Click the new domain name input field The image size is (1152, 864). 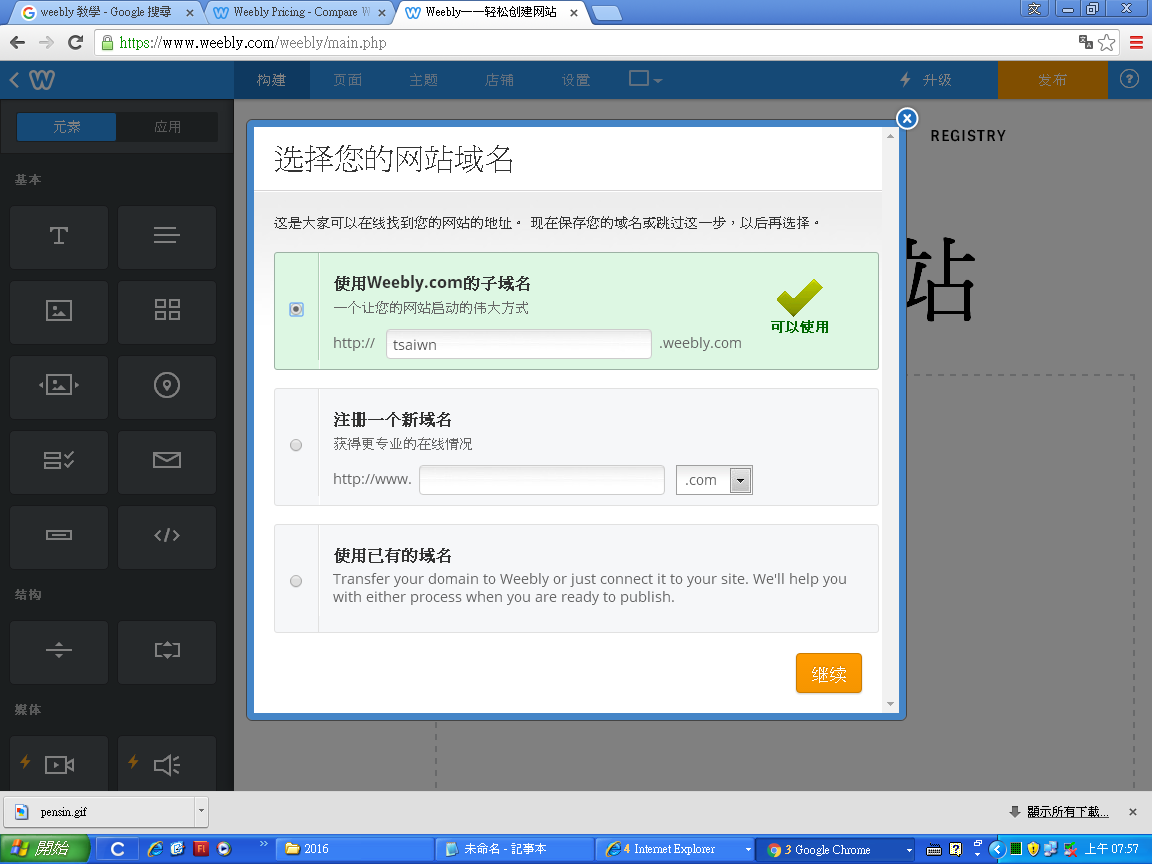tap(542, 480)
